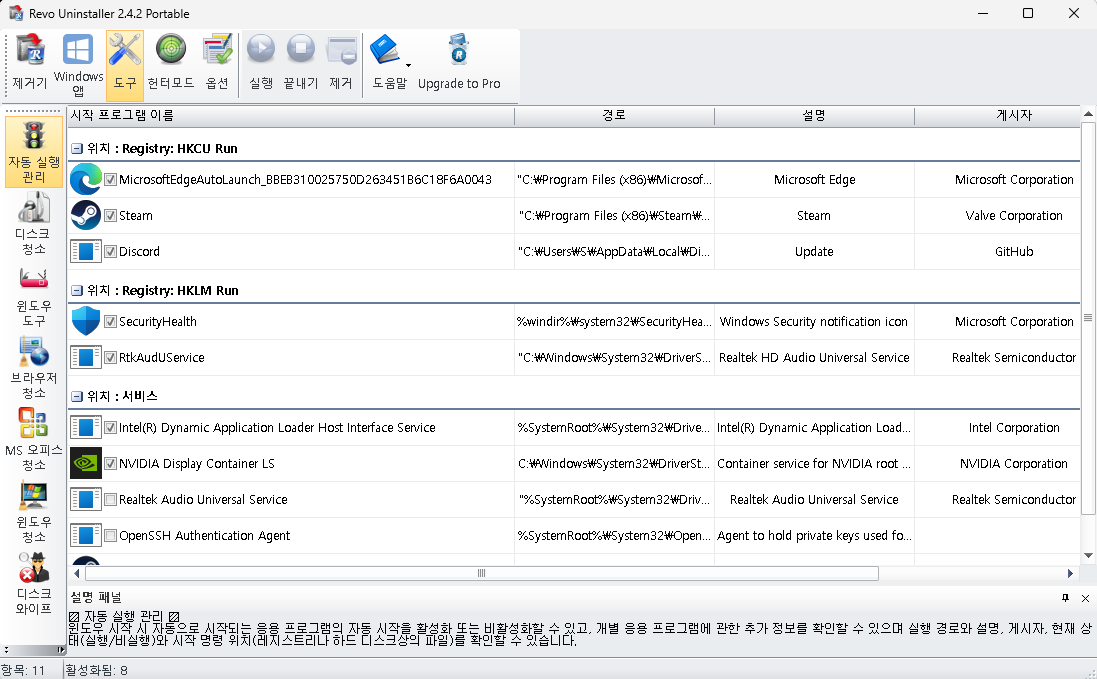Open 윈도우 도구 in the sidebar
This screenshot has height=679, width=1097.
coord(32,293)
